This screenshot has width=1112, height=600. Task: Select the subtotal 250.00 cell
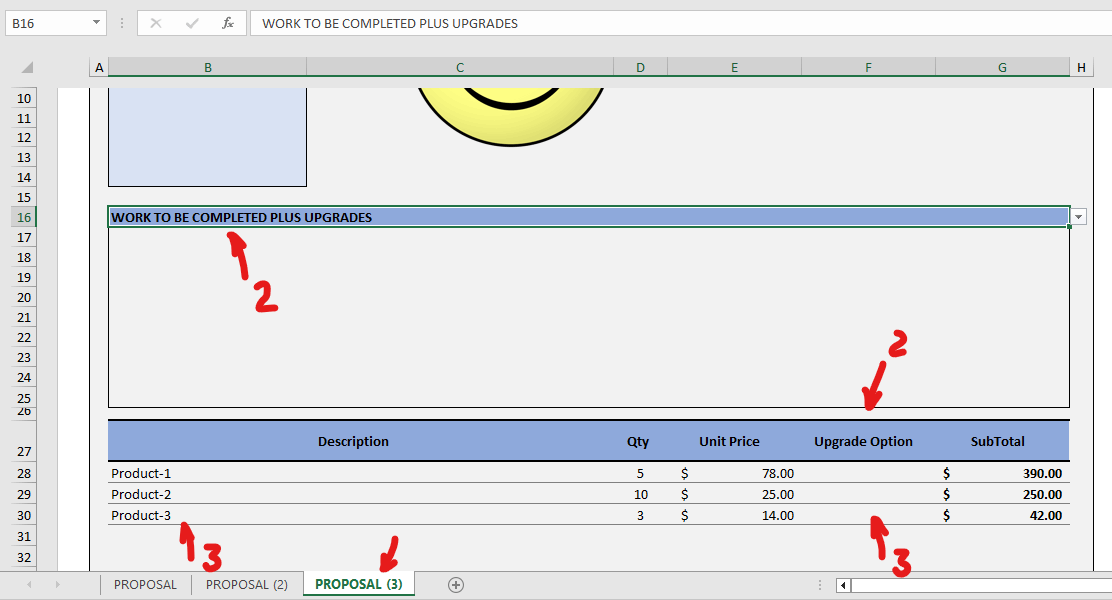1003,494
